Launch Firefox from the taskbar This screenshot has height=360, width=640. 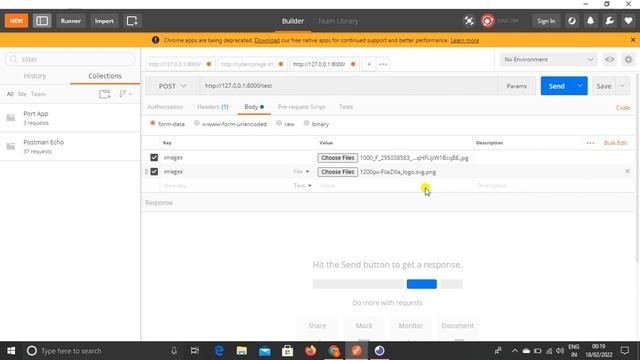(311, 351)
